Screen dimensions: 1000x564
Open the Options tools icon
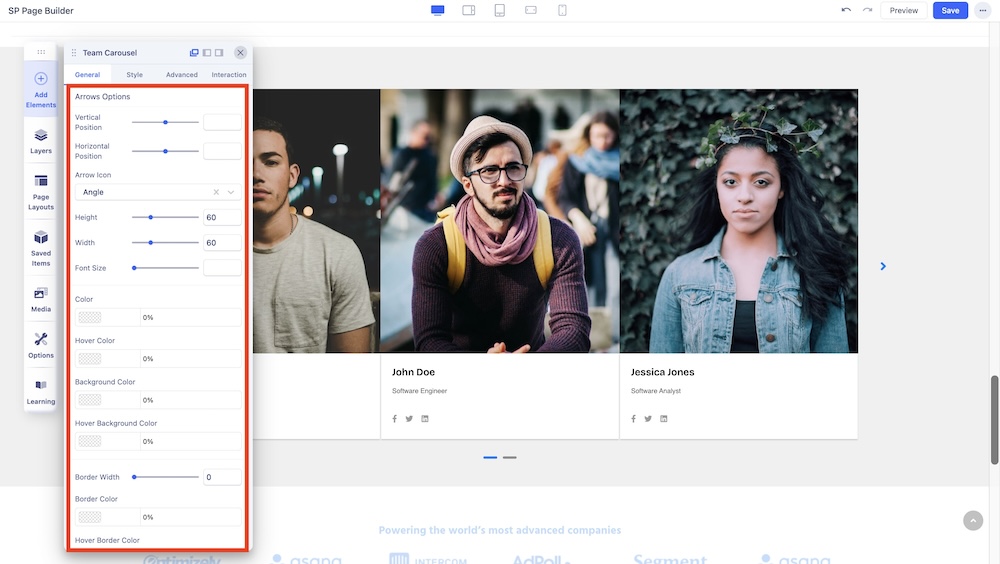(41, 345)
